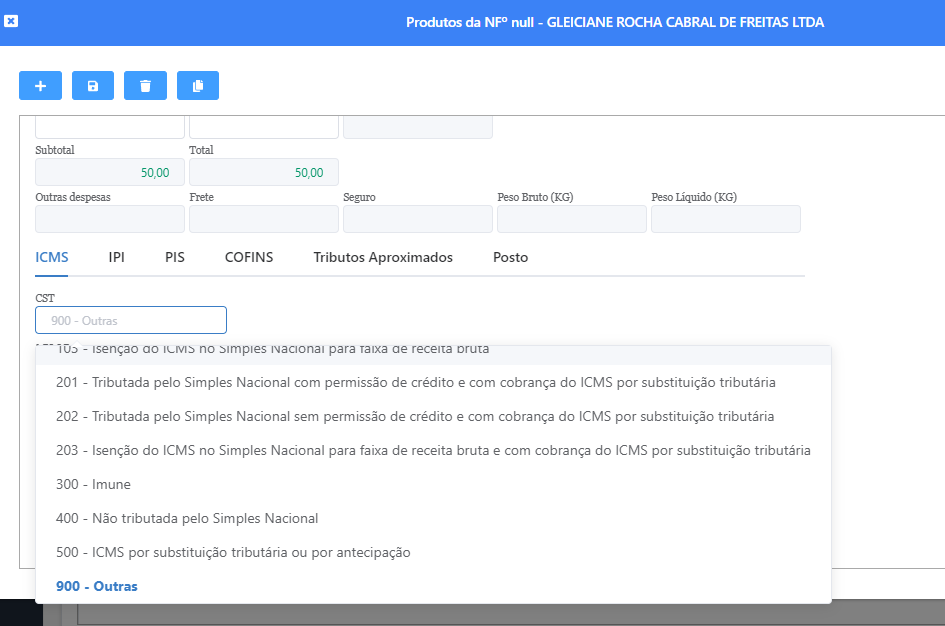Click the plus icon to add product
Image resolution: width=945 pixels, height=626 pixels.
coord(40,86)
